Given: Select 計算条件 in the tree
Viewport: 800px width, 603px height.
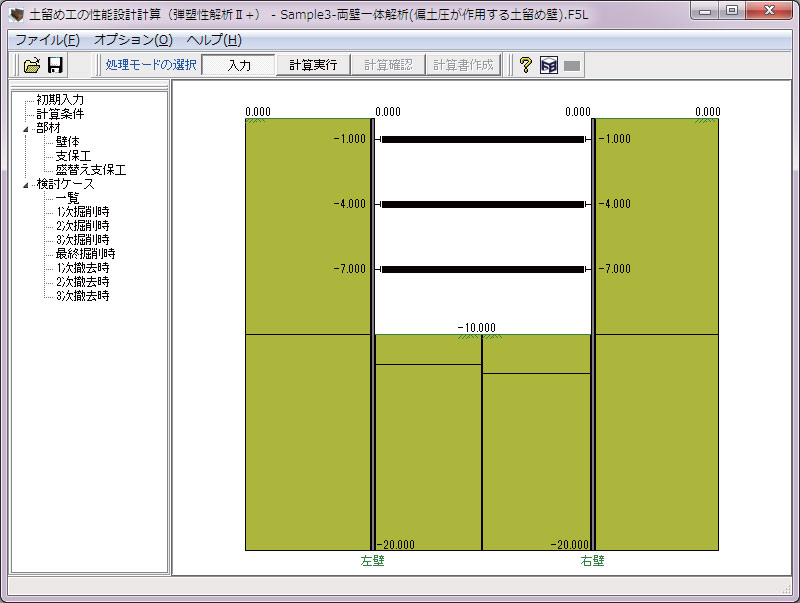Looking at the screenshot, I should (60, 114).
